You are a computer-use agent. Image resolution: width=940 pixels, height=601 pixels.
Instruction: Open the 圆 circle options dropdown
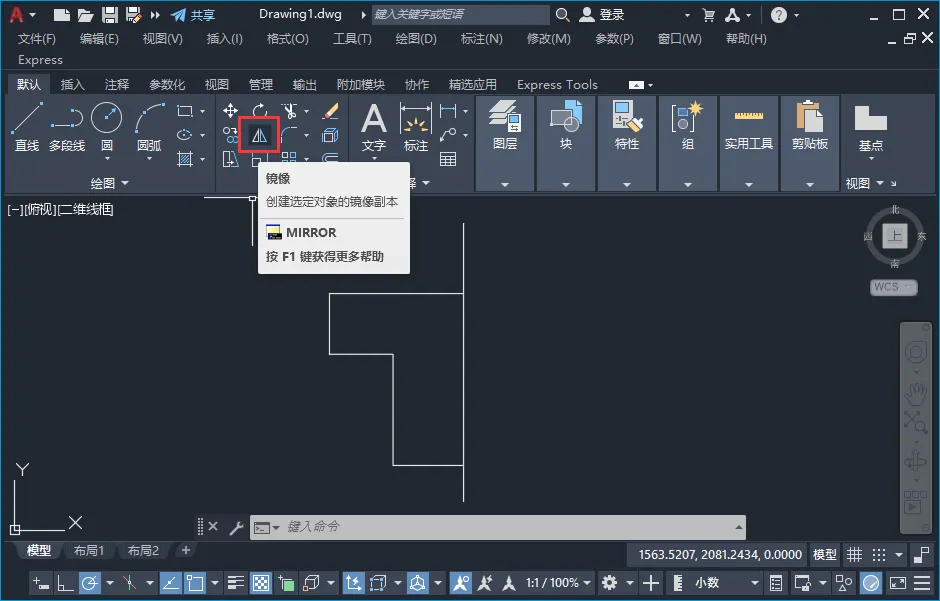coord(107,159)
